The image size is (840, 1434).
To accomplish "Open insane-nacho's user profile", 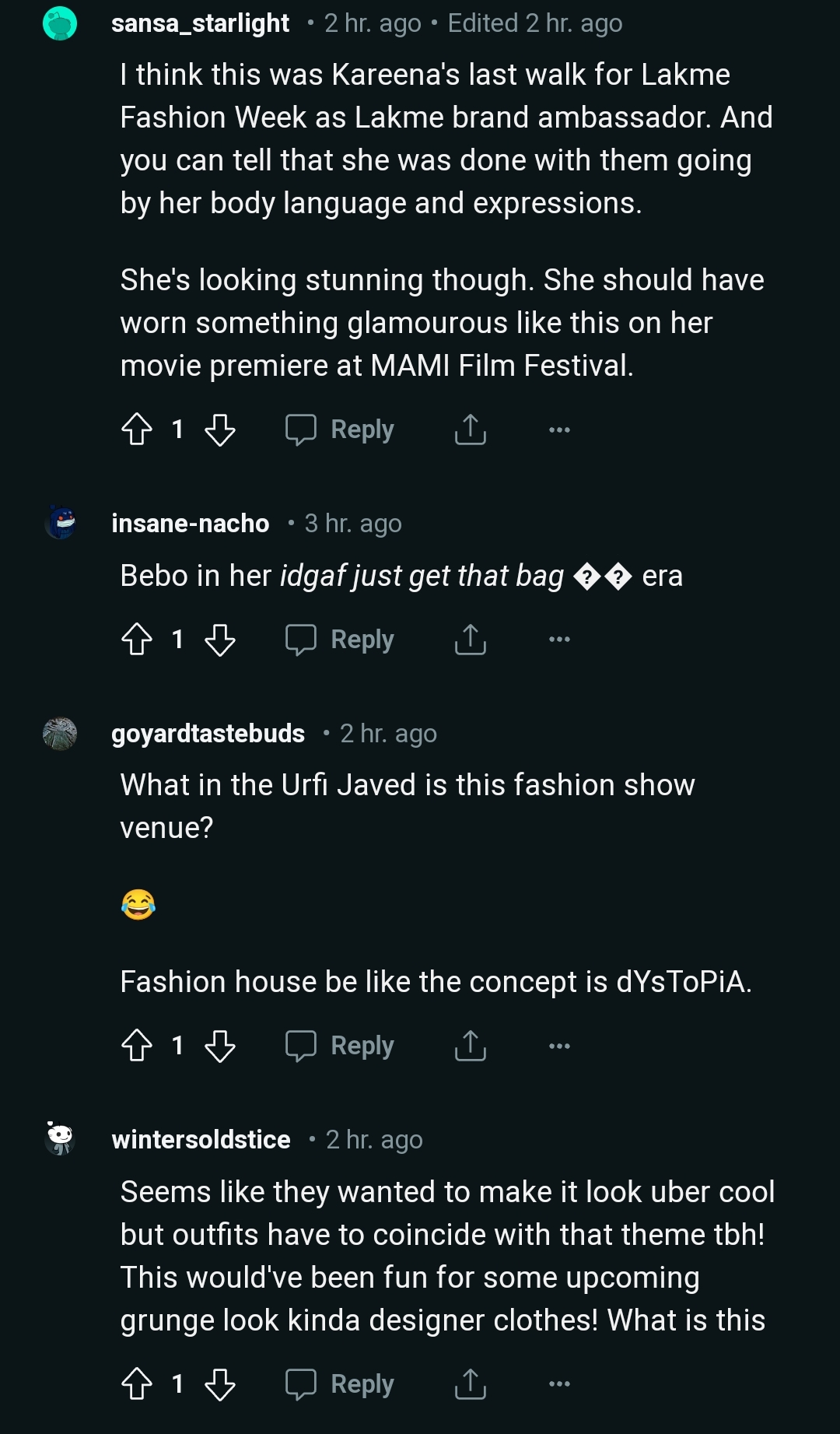I will pos(191,524).
